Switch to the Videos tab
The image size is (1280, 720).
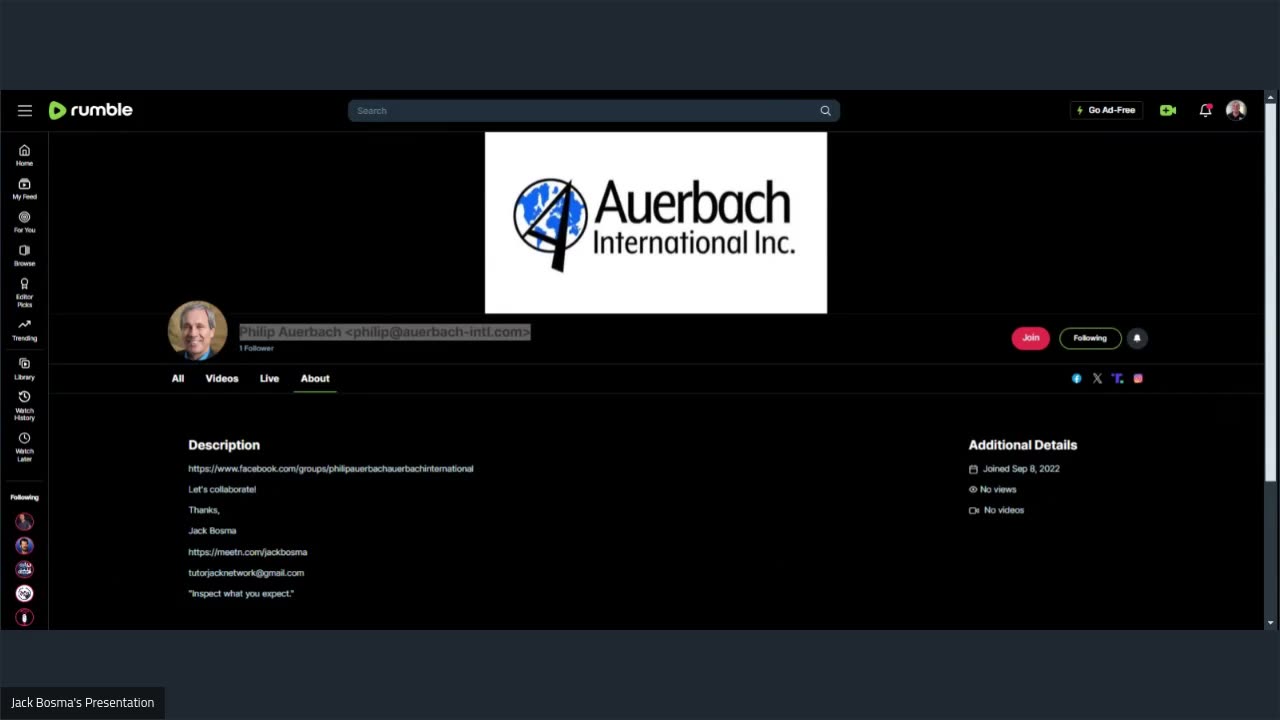pyautogui.click(x=222, y=379)
